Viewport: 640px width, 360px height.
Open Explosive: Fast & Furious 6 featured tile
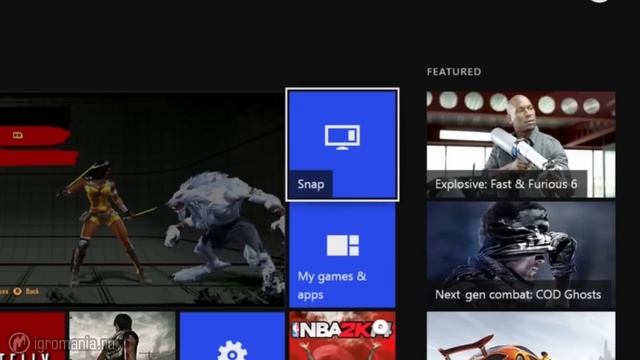521,144
